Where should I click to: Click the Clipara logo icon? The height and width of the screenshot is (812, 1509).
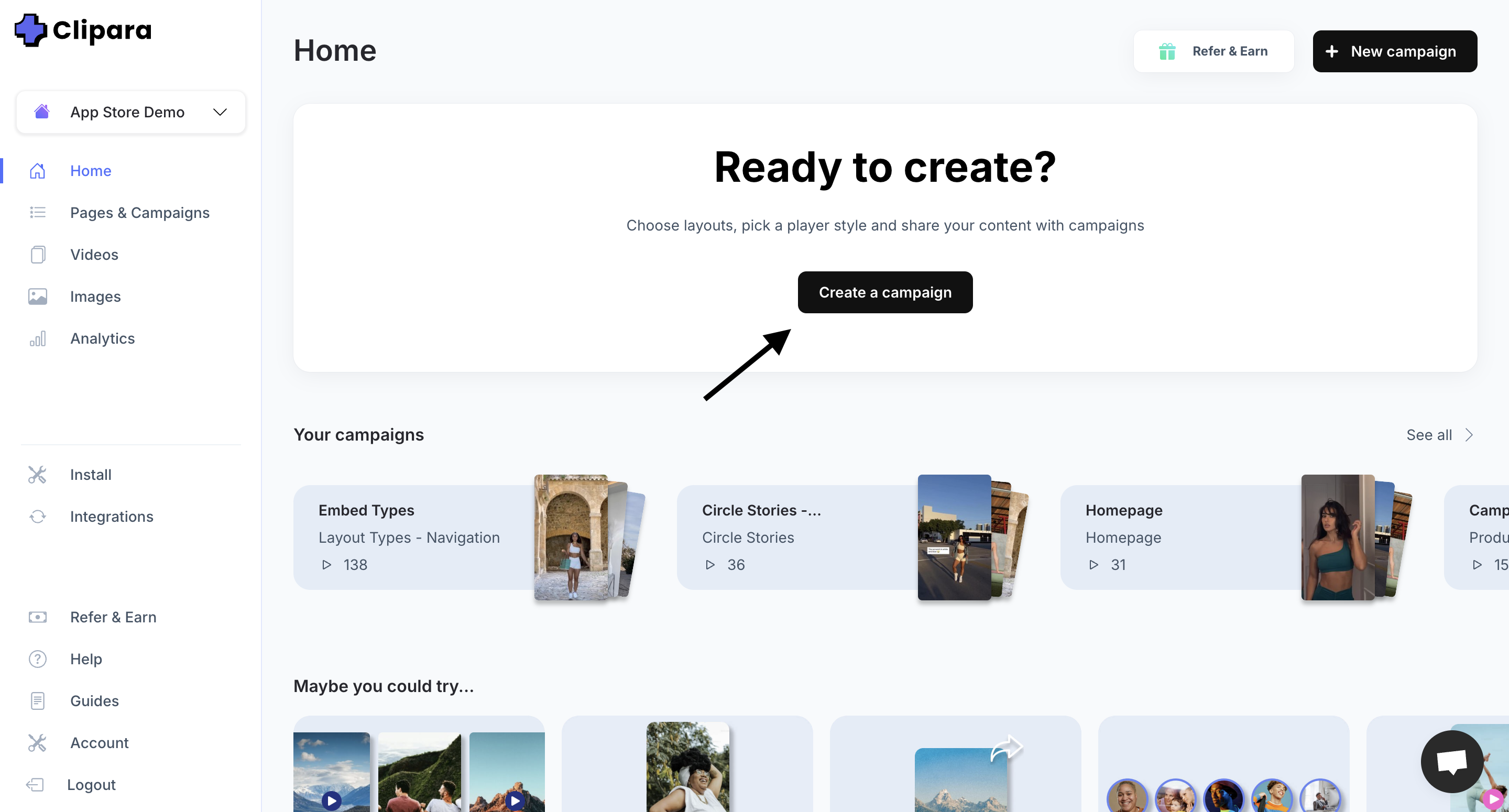pos(30,30)
